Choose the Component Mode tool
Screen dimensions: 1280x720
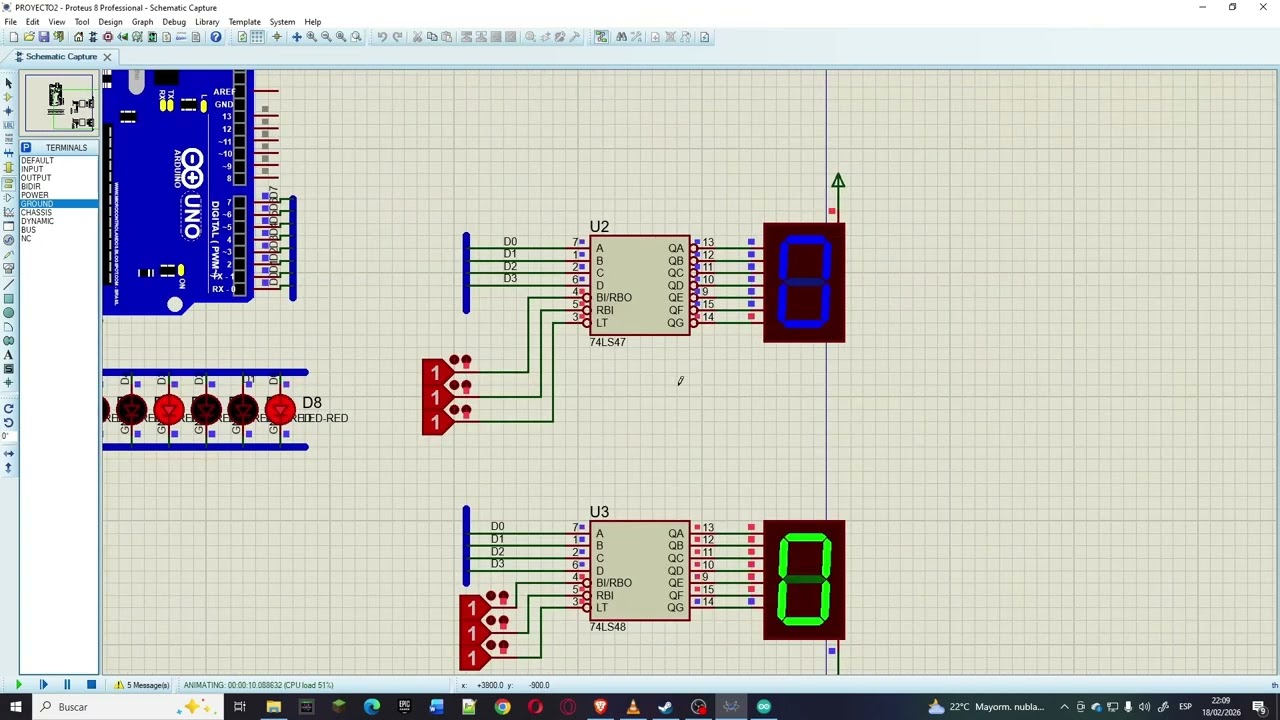tap(9, 97)
